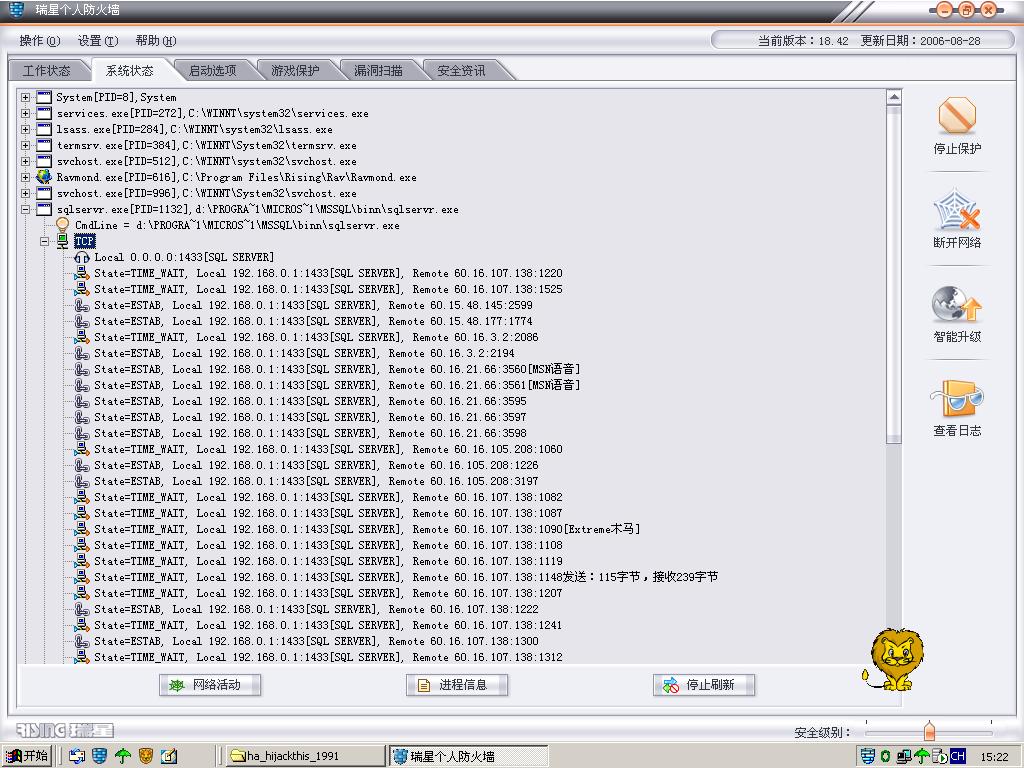Switch to the 游戏保护 tab
1024x768 pixels.
[x=295, y=71]
